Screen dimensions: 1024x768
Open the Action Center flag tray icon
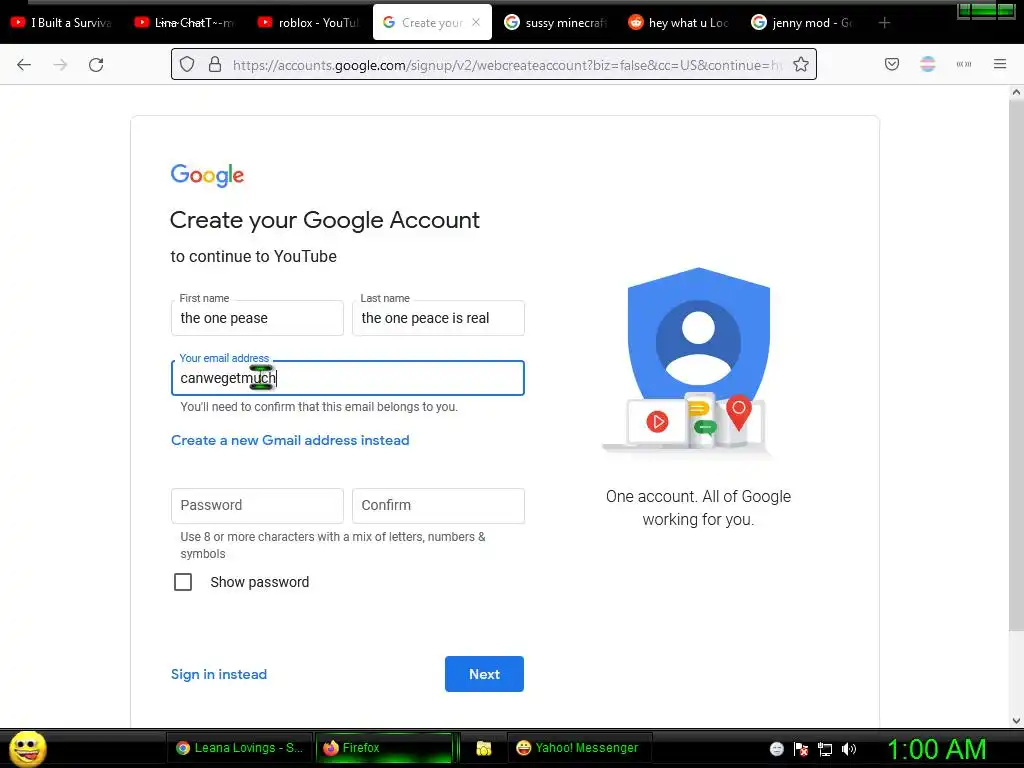tap(801, 749)
